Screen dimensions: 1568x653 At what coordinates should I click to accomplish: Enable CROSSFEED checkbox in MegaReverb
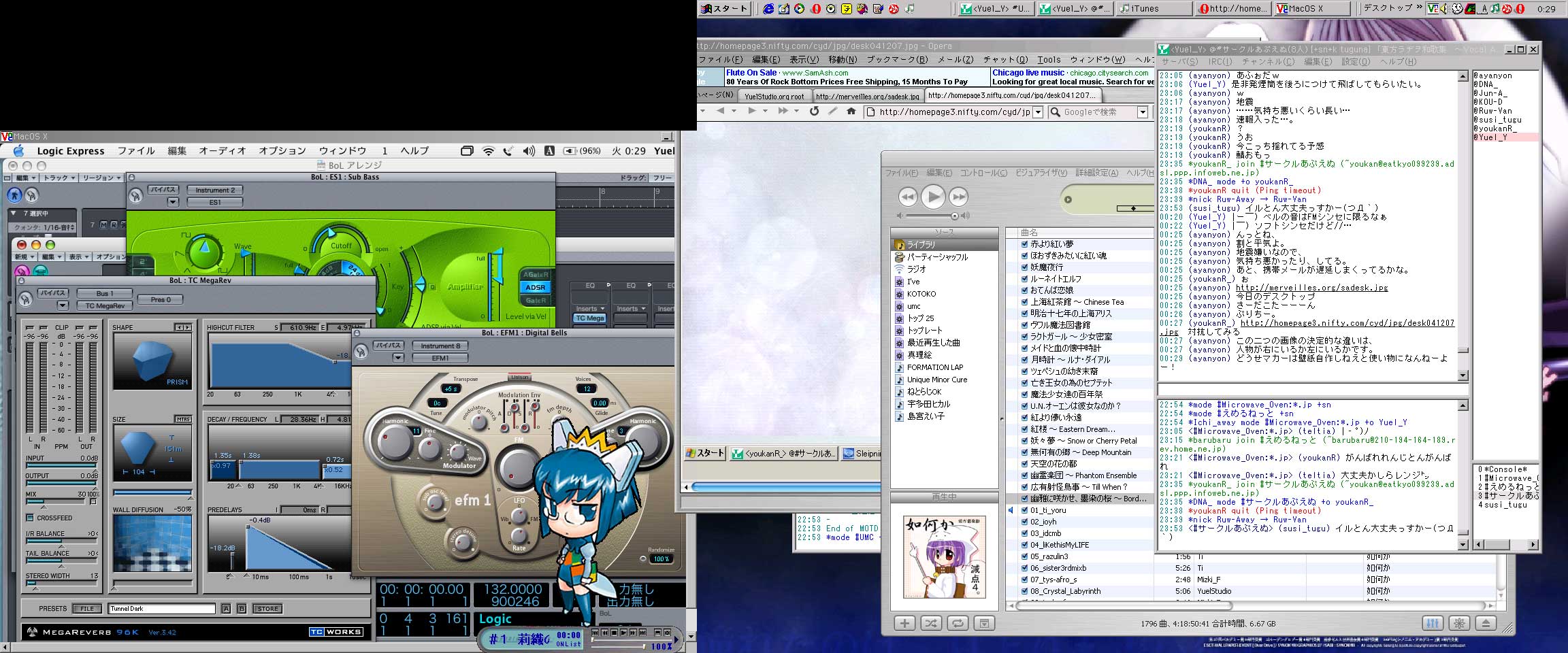pos(30,518)
